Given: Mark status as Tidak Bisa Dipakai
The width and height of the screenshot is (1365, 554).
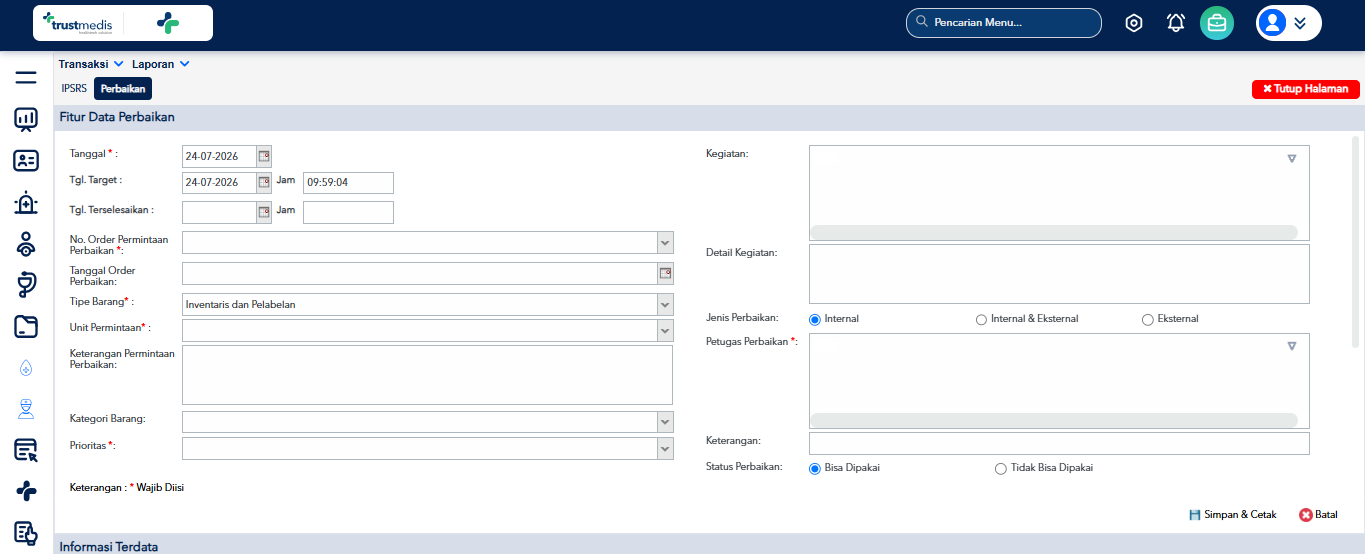Looking at the screenshot, I should (x=1001, y=468).
